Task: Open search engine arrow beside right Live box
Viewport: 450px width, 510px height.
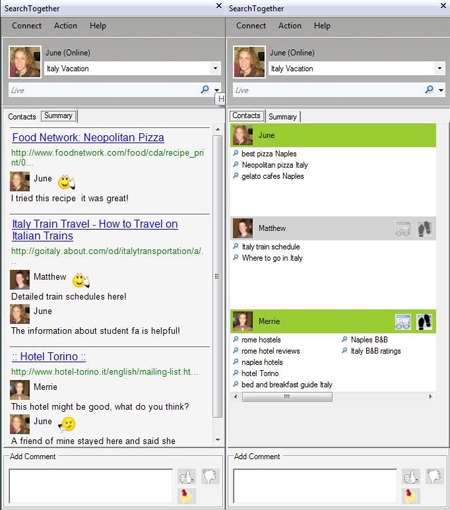Action: pyautogui.click(x=441, y=90)
